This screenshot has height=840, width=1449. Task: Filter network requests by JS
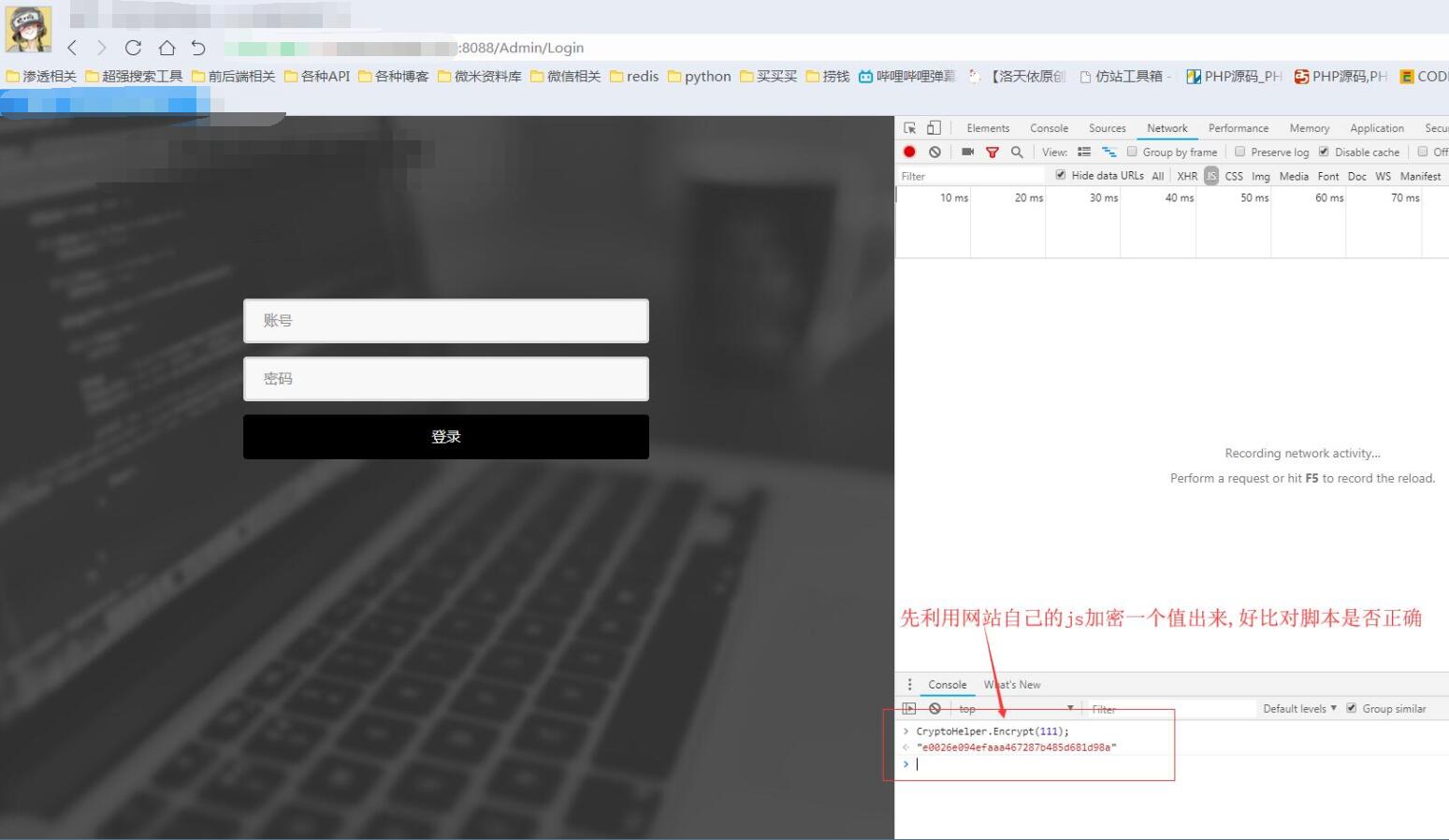click(x=1211, y=176)
